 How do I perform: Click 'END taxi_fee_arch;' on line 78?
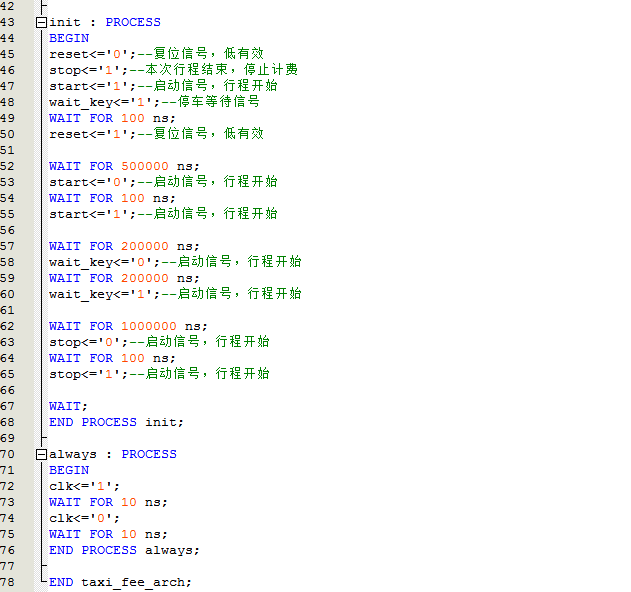coord(120,583)
